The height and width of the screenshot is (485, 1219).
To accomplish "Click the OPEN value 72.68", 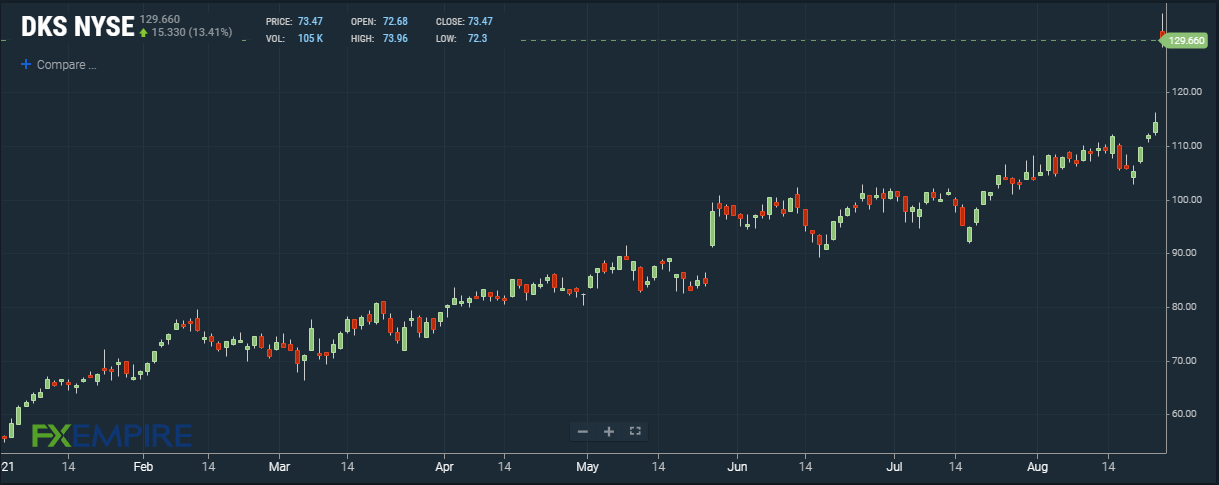I will [x=394, y=21].
